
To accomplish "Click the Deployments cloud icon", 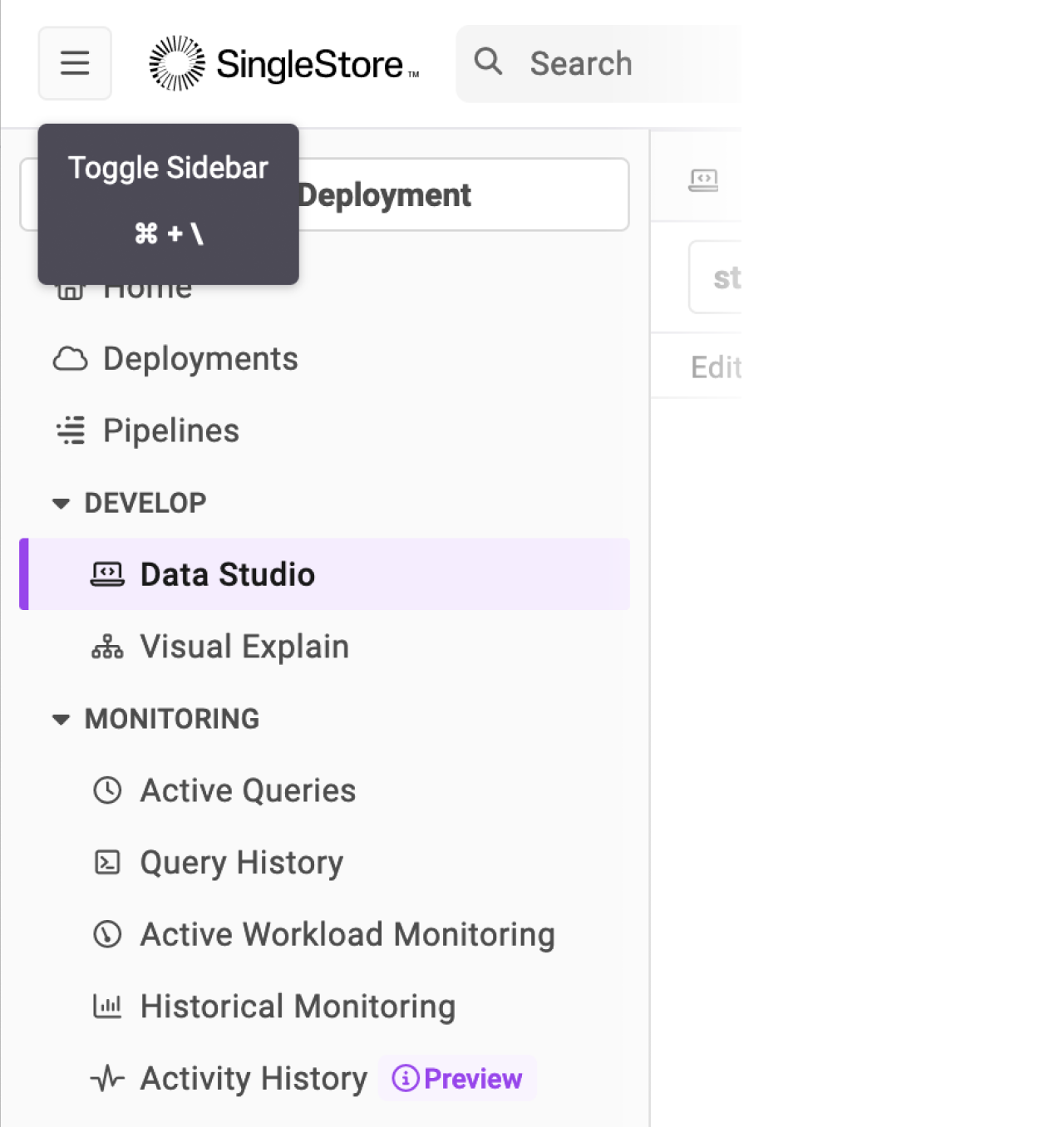I will point(71,358).
